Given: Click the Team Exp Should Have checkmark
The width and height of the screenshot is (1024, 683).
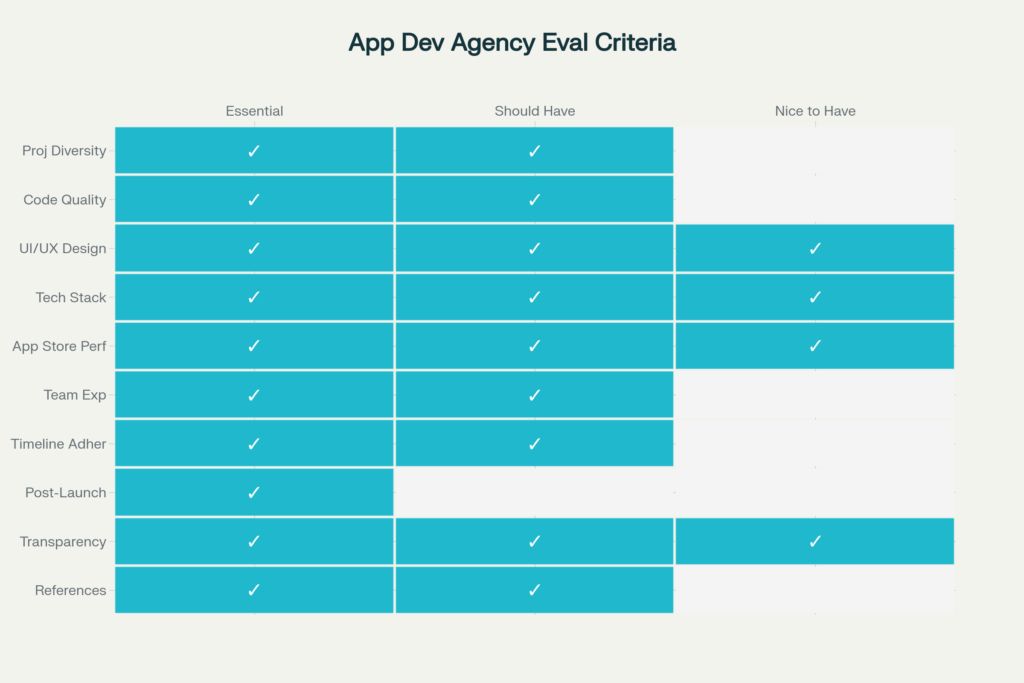Looking at the screenshot, I should [534, 395].
